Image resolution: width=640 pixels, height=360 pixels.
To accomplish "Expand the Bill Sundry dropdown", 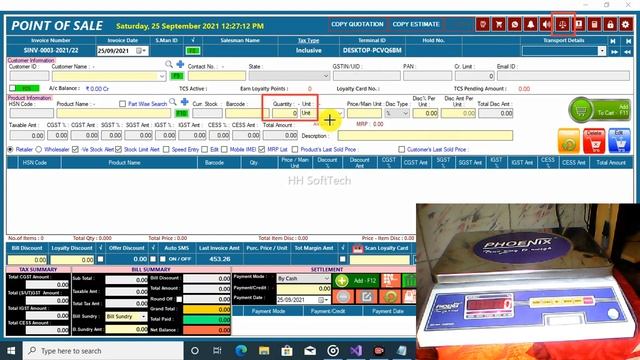I will coord(143,316).
